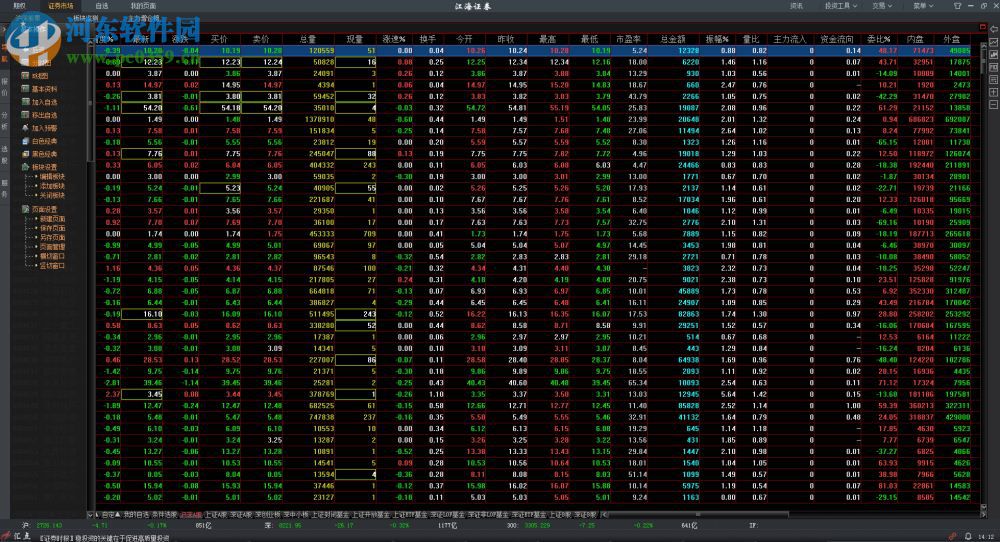Click 页面管理 in the sidebar tree

pos(52,247)
